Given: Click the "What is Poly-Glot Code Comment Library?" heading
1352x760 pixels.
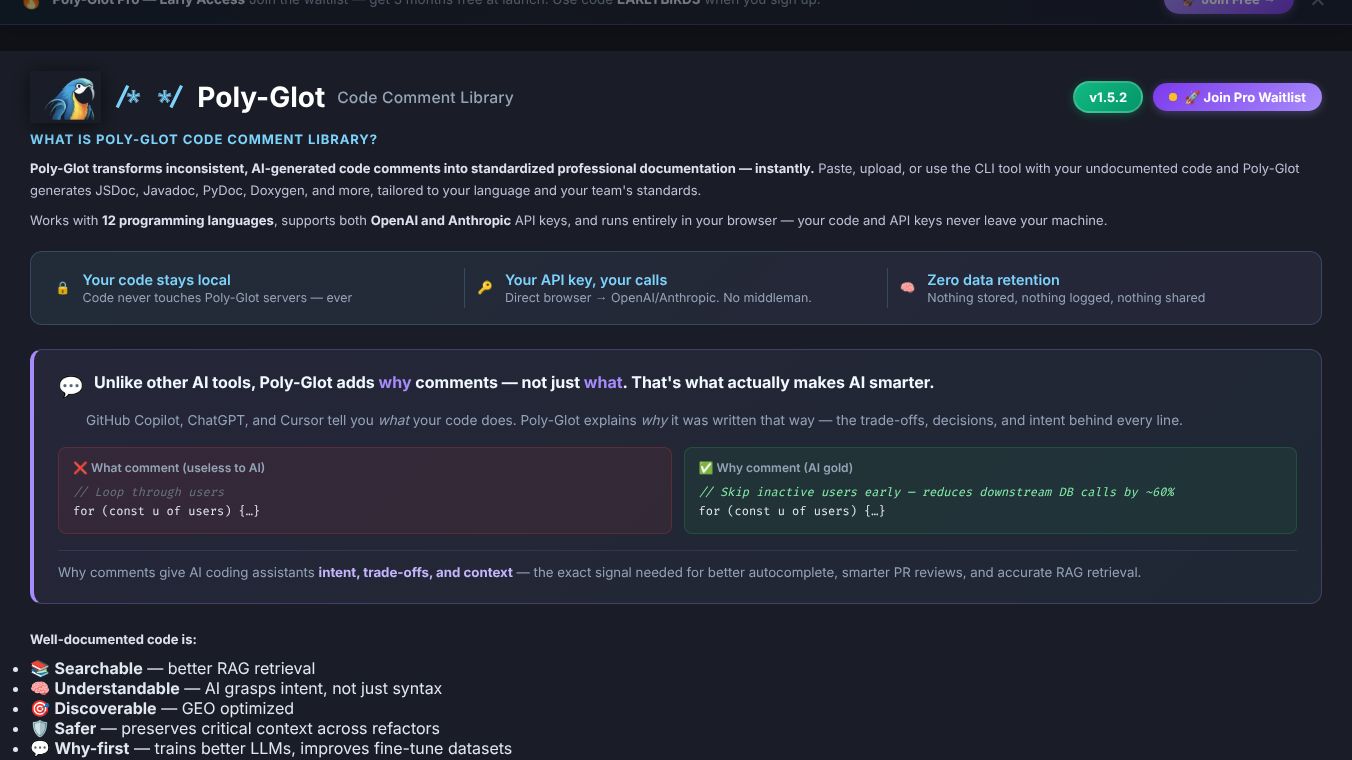Looking at the screenshot, I should (203, 139).
